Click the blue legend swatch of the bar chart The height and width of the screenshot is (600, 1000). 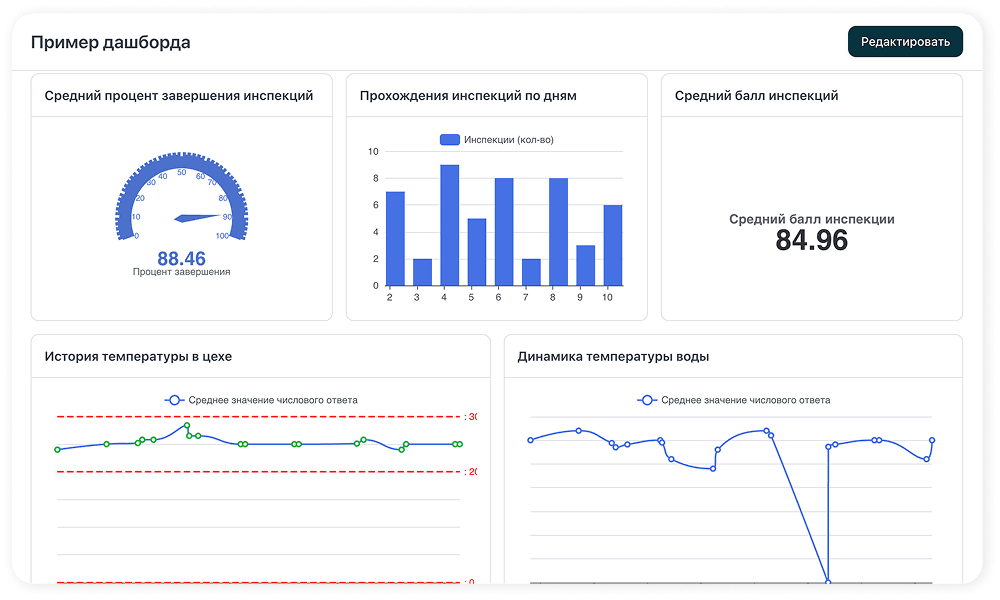click(x=449, y=140)
